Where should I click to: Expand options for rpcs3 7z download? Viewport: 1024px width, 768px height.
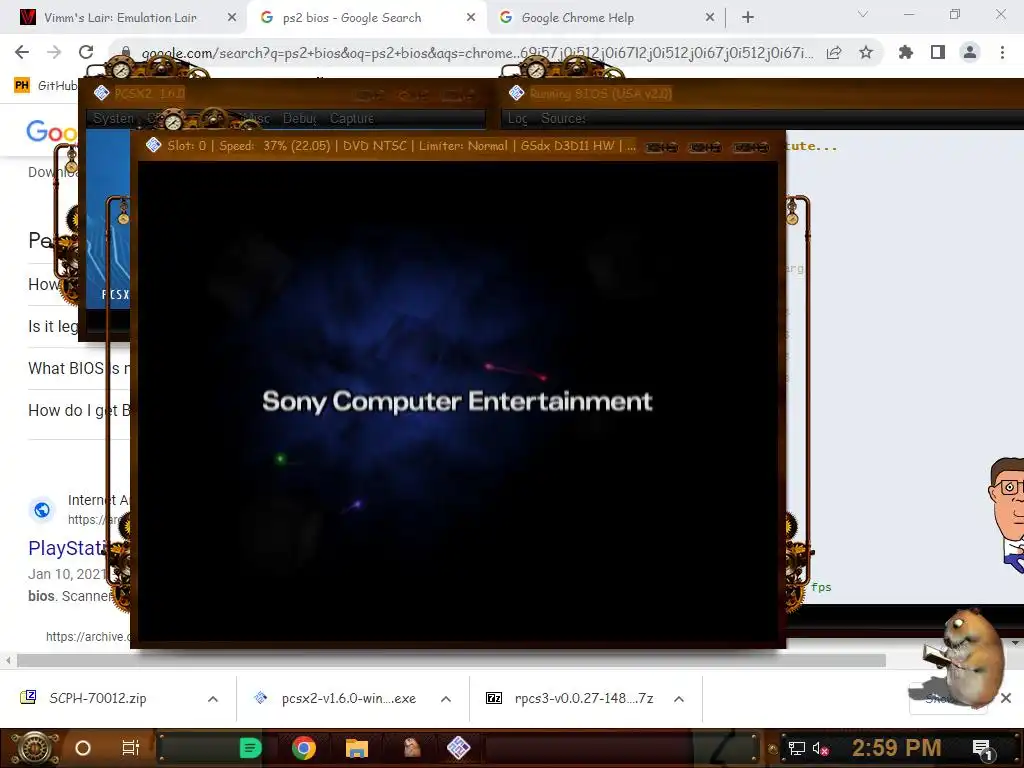(679, 699)
